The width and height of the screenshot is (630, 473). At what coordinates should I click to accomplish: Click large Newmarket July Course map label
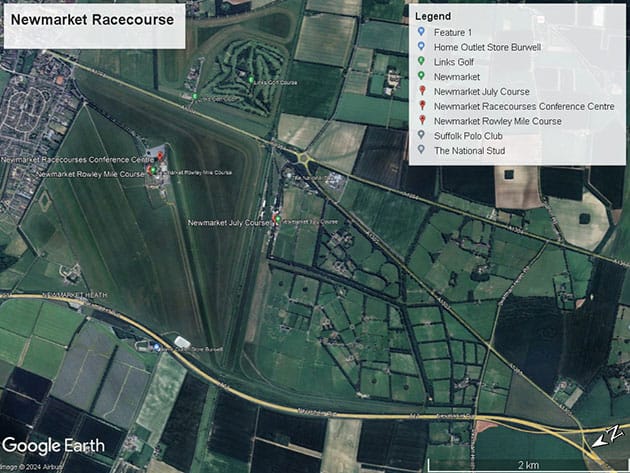pos(229,223)
